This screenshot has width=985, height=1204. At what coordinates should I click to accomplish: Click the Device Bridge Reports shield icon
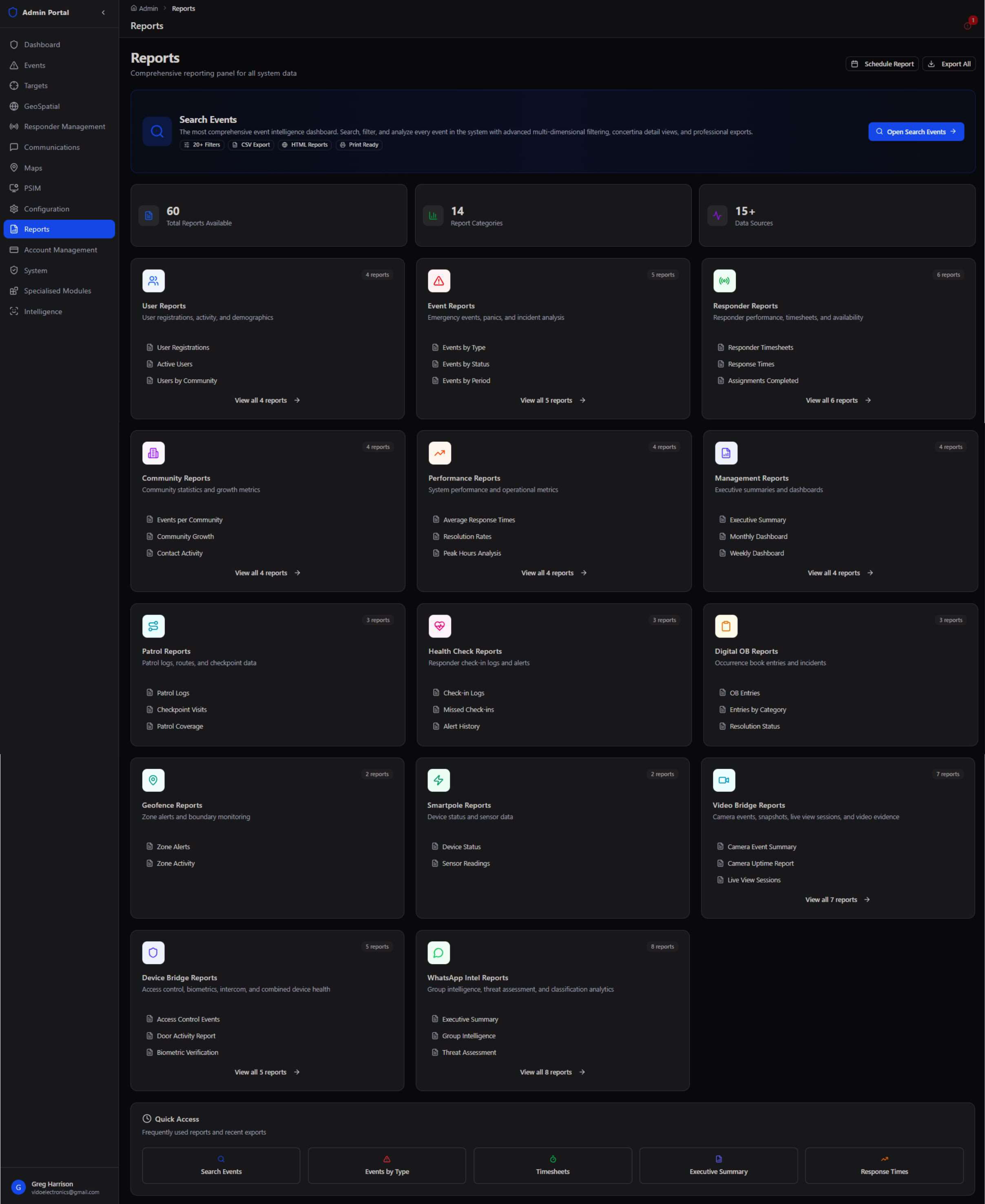[x=153, y=953]
